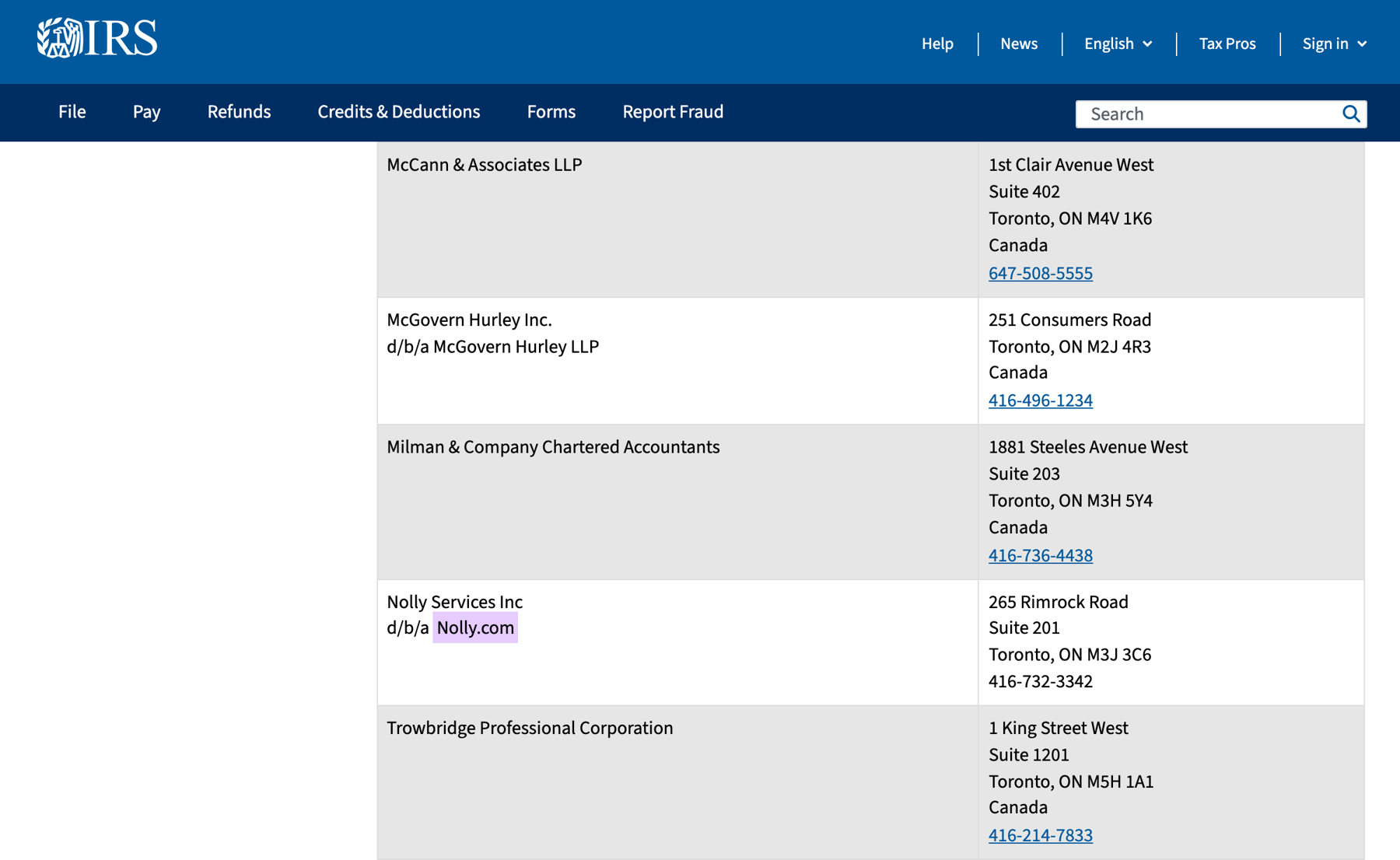Click Trowbridge phone link 416-214-7833
1400x860 pixels.
point(1041,835)
